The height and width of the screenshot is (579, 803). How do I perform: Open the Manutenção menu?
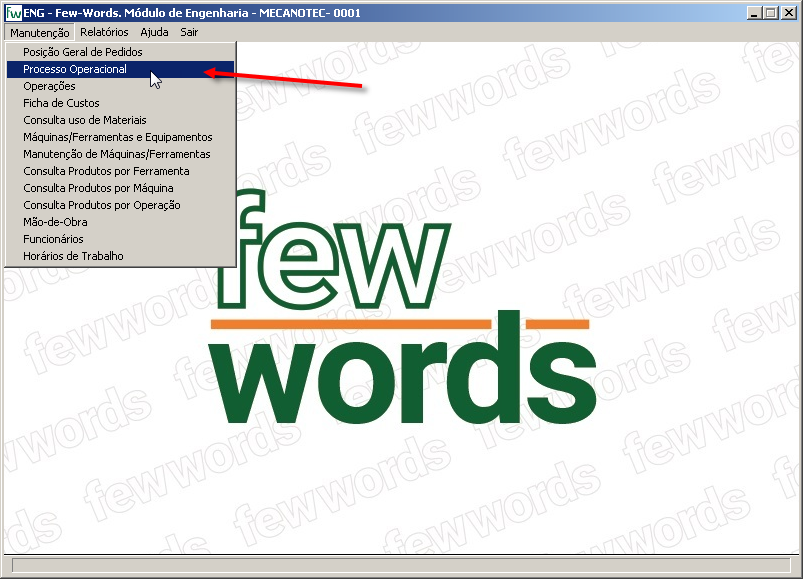[x=39, y=32]
